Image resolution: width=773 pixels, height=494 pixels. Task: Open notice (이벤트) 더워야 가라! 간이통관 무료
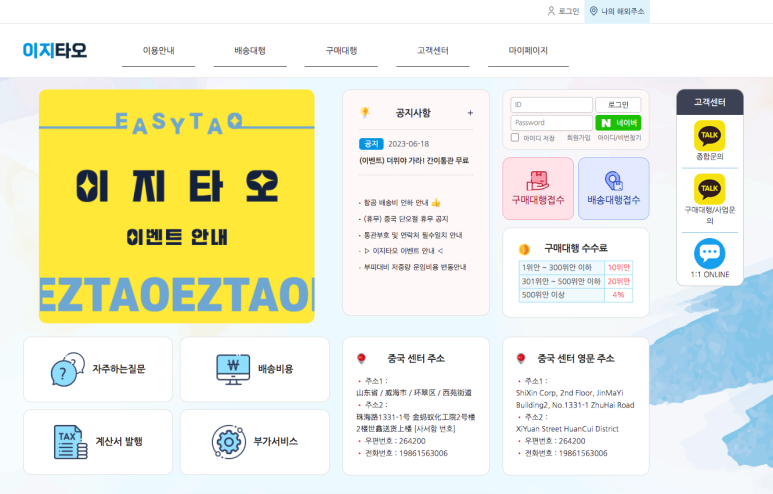[414, 160]
